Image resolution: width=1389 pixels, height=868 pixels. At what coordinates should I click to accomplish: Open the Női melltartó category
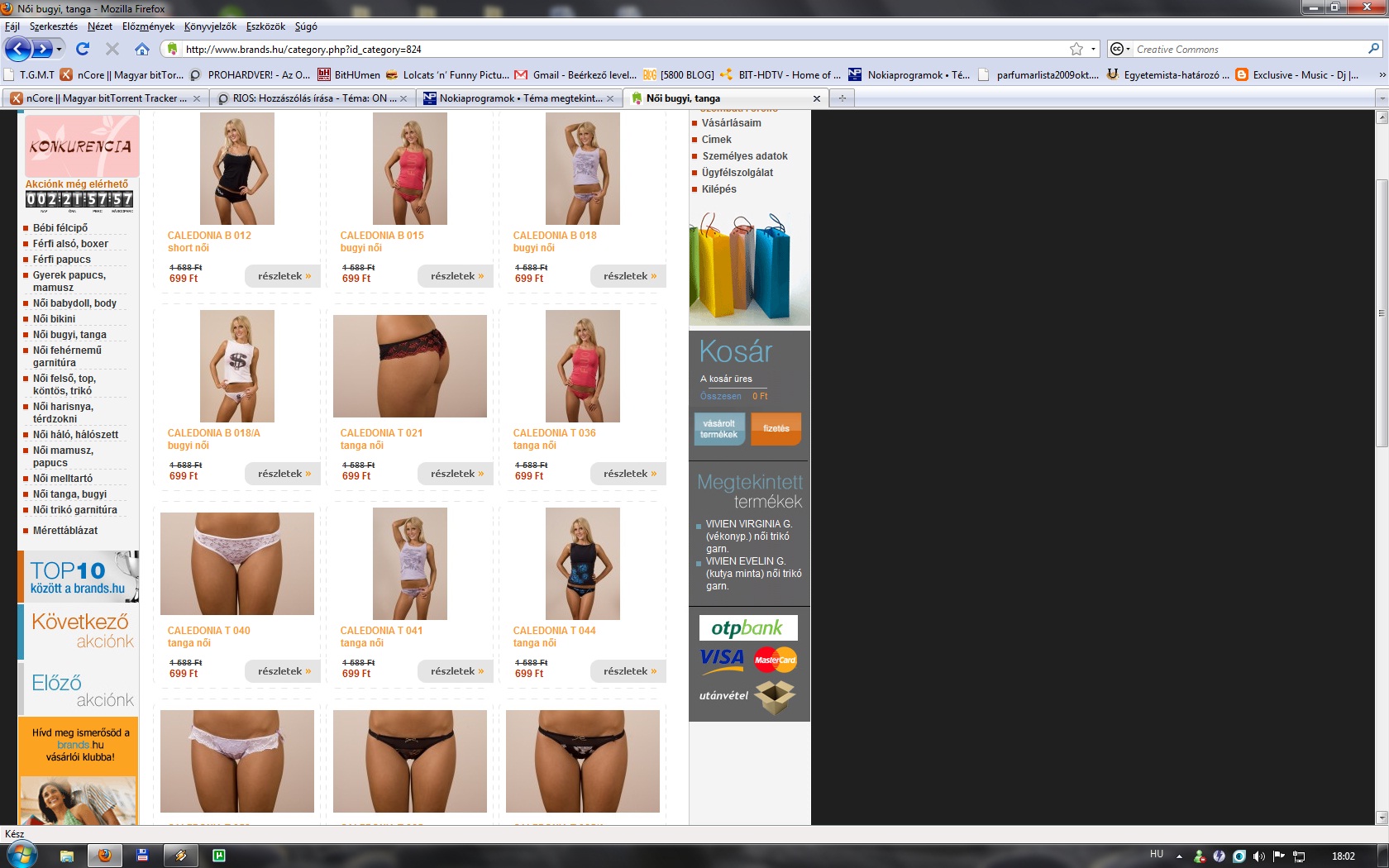(63, 479)
